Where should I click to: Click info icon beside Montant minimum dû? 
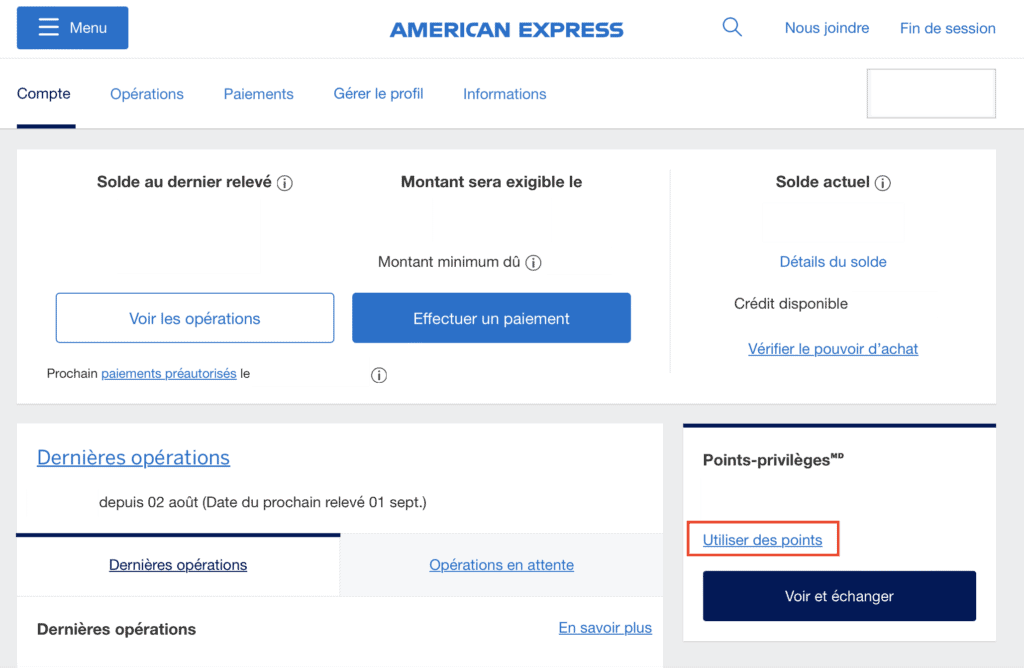point(534,263)
